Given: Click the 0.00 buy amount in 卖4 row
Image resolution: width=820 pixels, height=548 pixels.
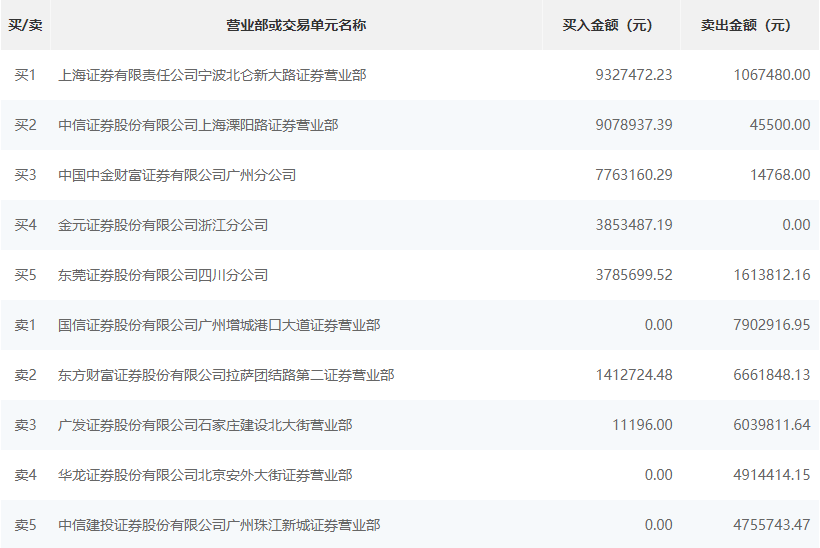Looking at the screenshot, I should [x=658, y=475].
